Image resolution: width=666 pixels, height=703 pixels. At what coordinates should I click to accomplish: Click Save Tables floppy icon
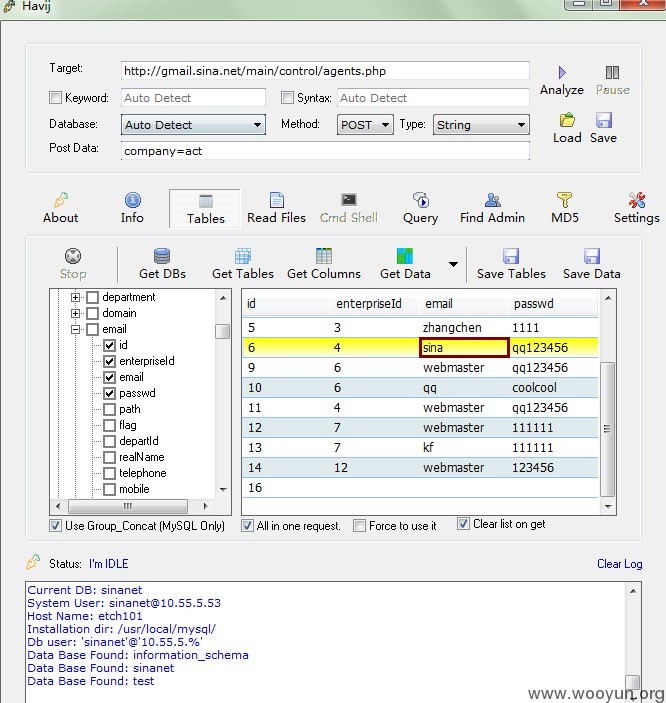click(x=511, y=256)
